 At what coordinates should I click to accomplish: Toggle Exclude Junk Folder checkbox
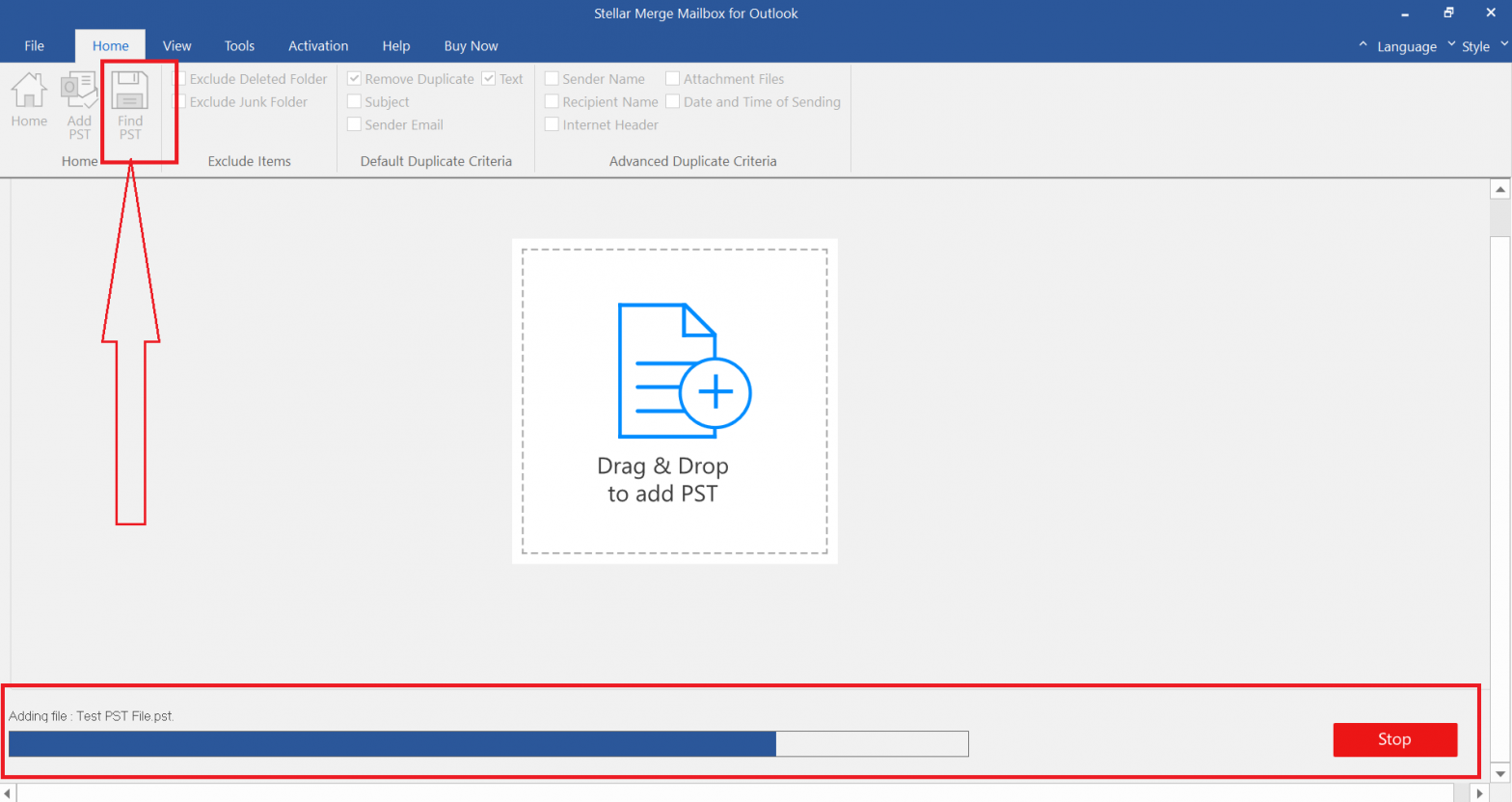click(x=179, y=101)
